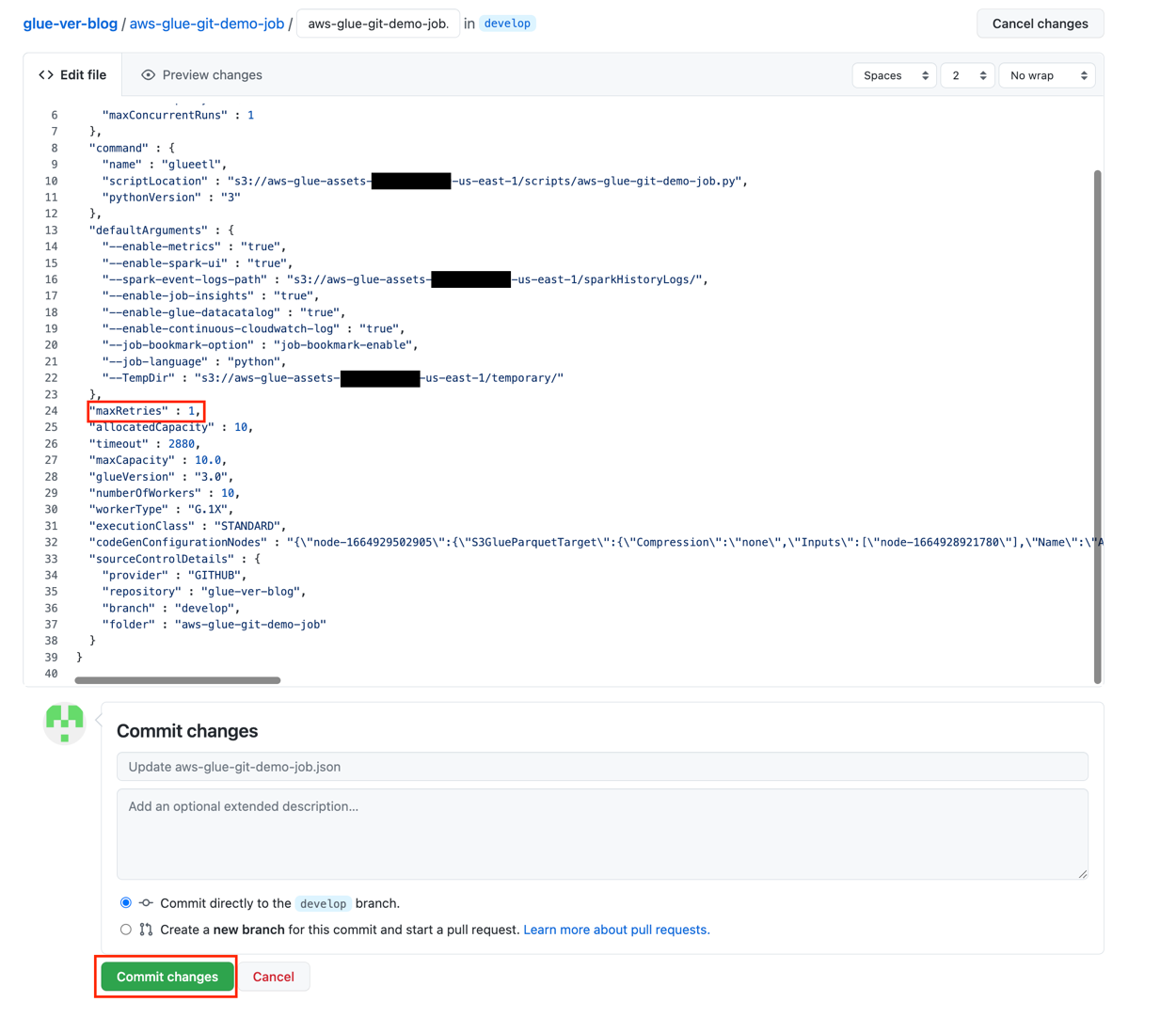Click the "name" : "glueetl" line
1176x1018 pixels.
click(165, 165)
